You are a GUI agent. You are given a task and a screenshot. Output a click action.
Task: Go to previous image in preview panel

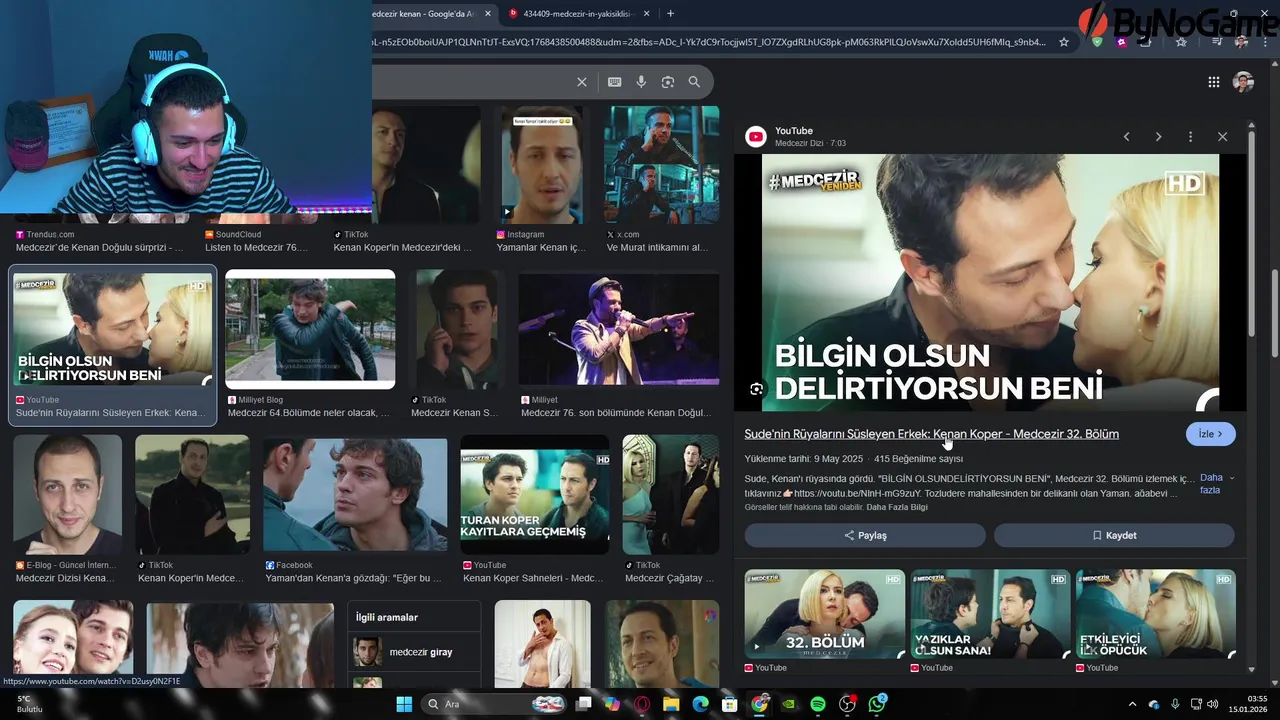[x=1126, y=137]
